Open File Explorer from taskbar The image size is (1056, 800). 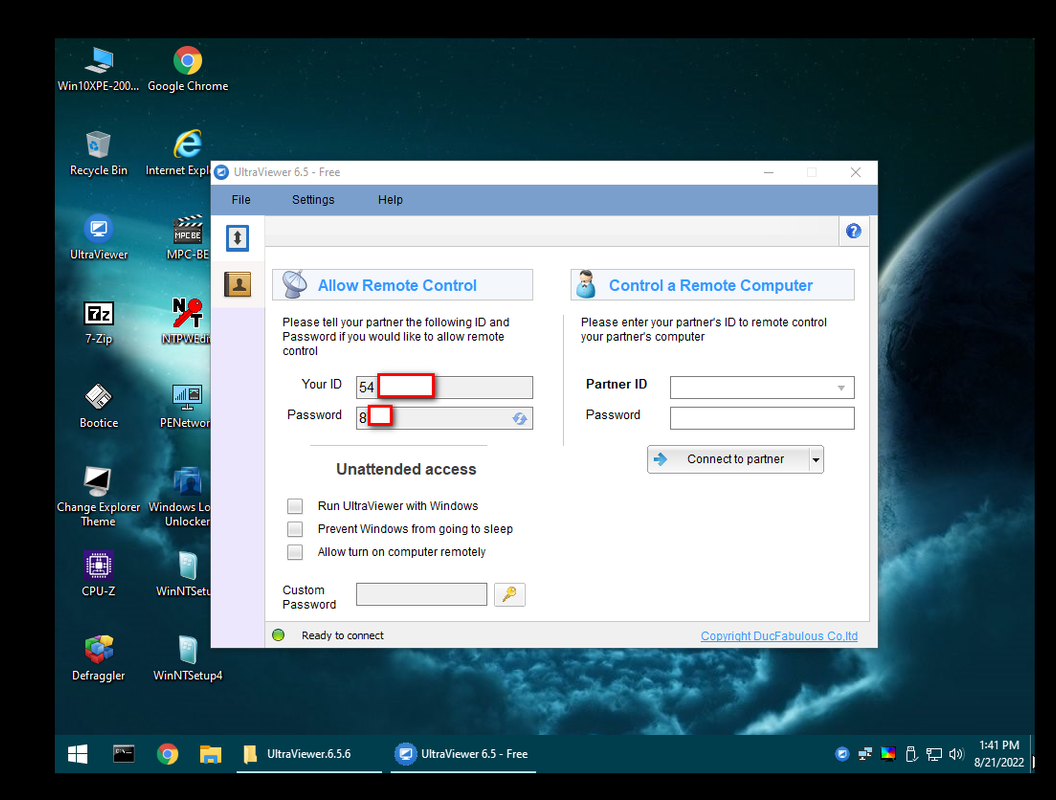pyautogui.click(x=211, y=754)
